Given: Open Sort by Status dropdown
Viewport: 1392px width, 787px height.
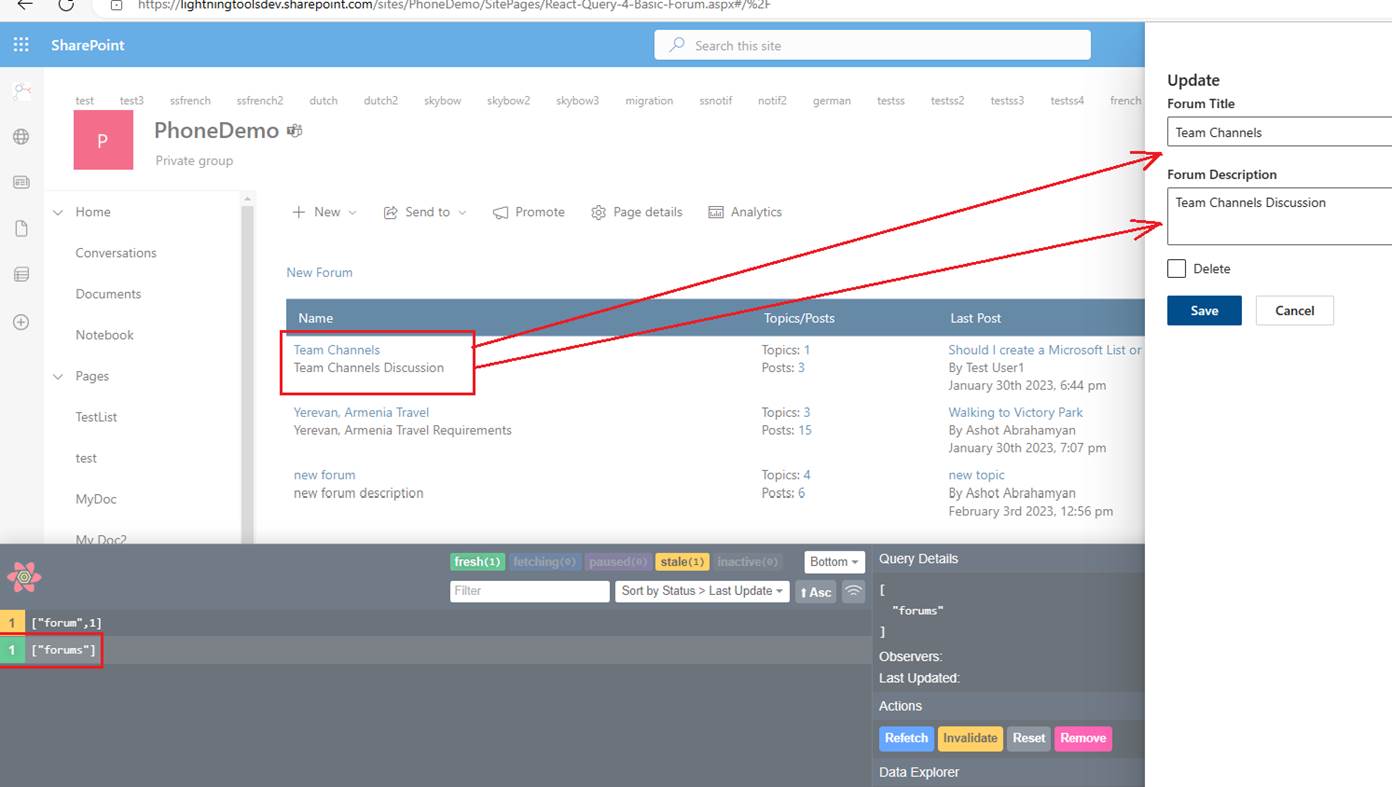Looking at the screenshot, I should pos(702,591).
